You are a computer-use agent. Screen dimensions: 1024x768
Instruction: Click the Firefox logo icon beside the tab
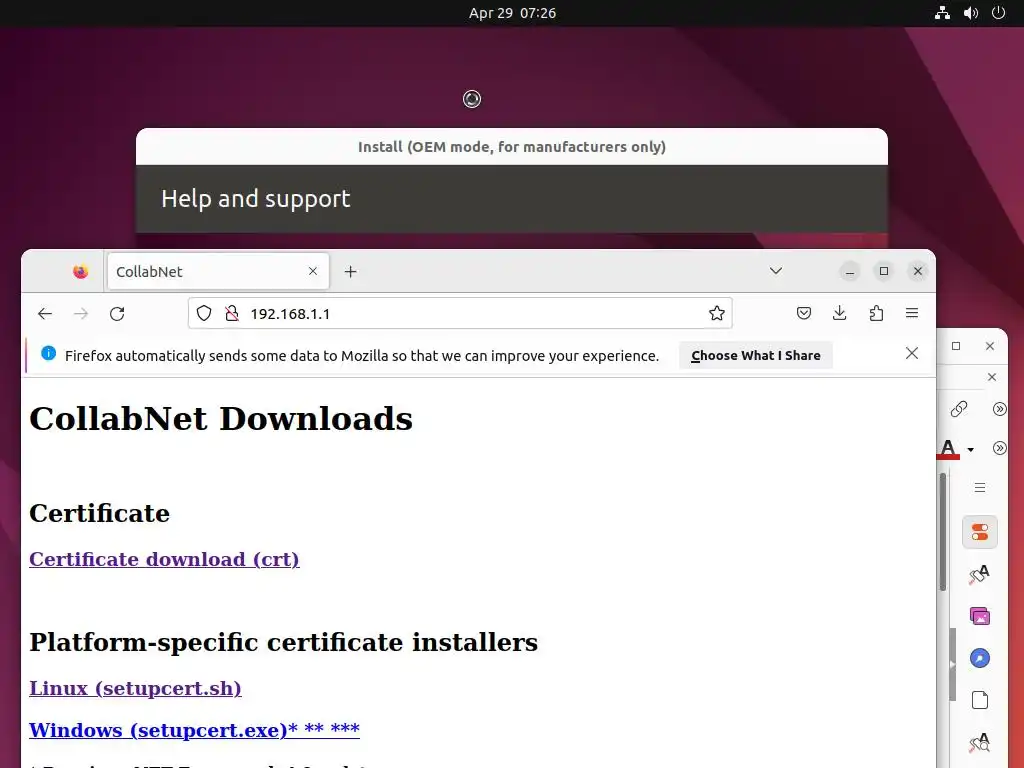[x=80, y=272]
